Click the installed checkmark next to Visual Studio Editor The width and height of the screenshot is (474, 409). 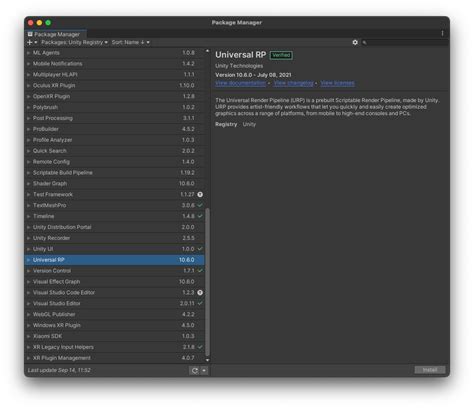(x=200, y=303)
